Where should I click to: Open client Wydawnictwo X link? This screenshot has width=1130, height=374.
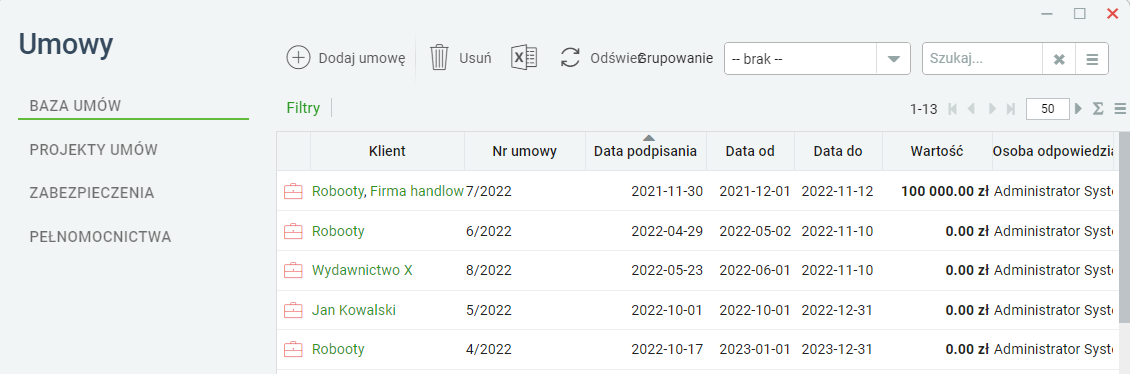[x=362, y=270]
